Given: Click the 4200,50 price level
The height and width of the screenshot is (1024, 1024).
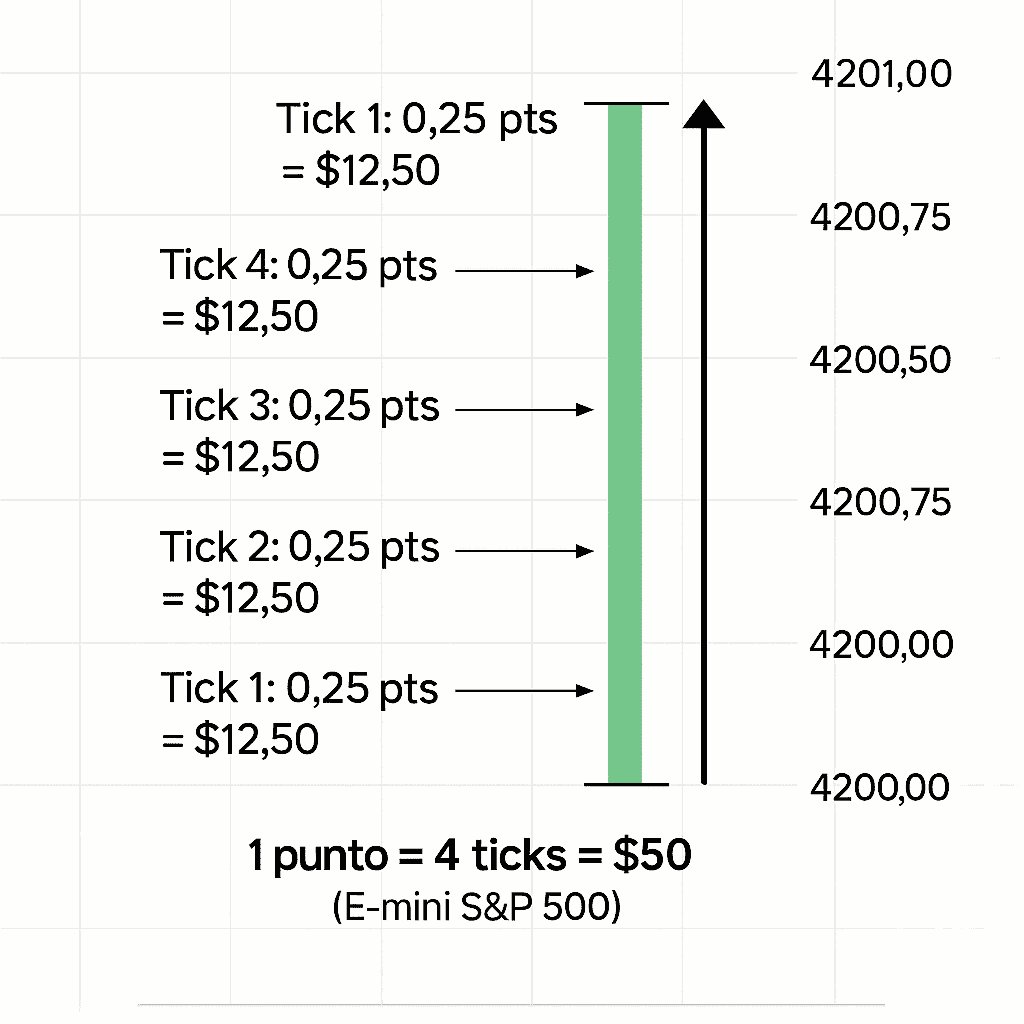Looking at the screenshot, I should point(880,359).
